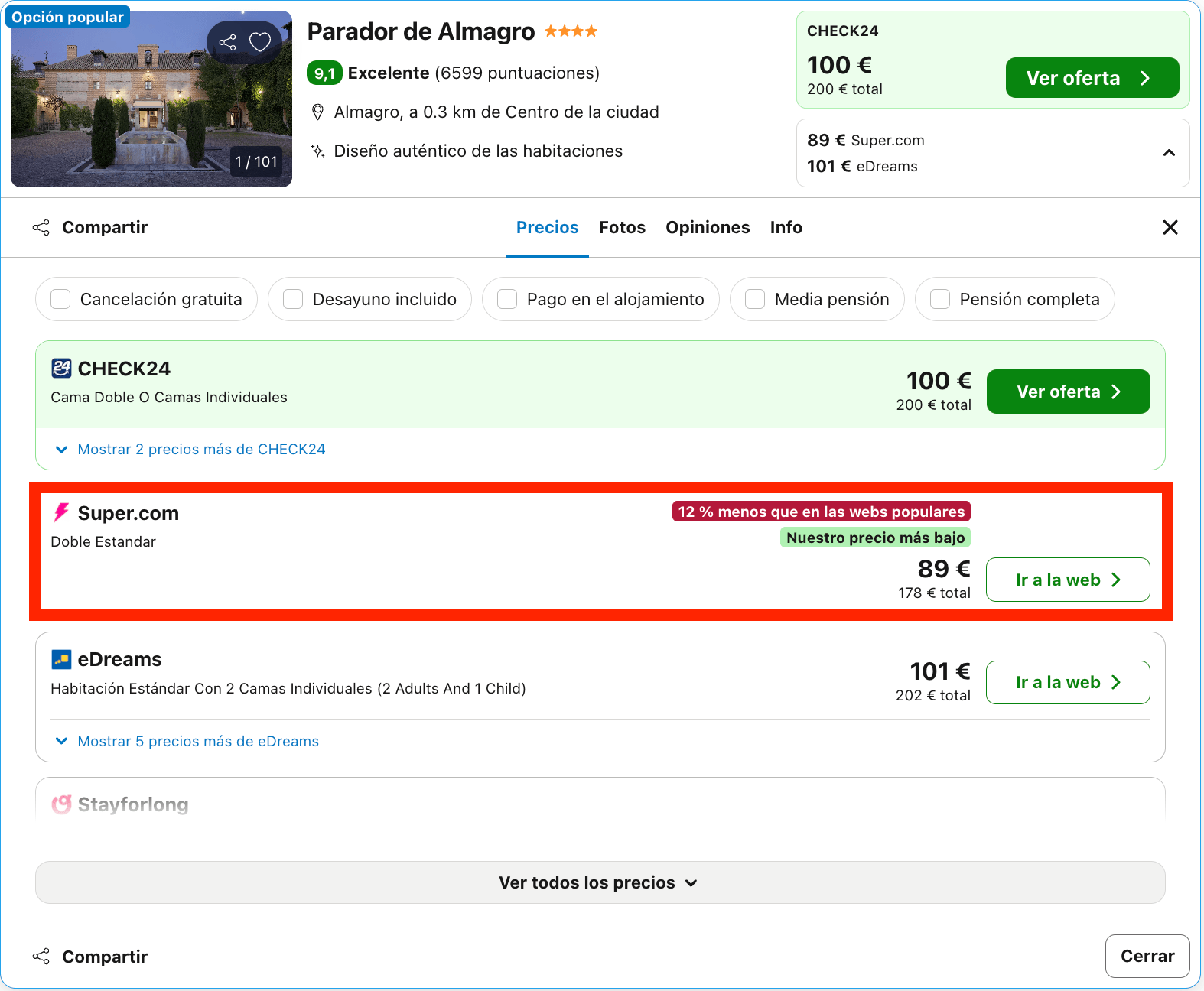Enable Cancelación gratuita filter
This screenshot has height=991, width=1204.
coord(60,299)
